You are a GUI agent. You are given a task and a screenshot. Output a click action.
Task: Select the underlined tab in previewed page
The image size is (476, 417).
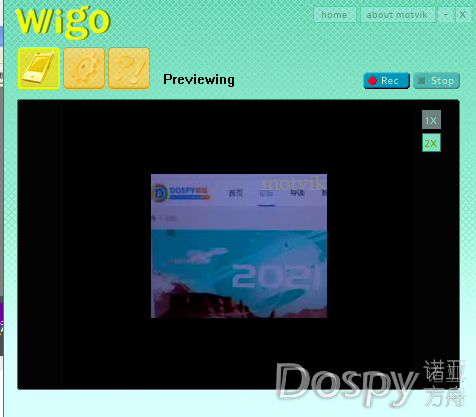pyautogui.click(x=266, y=194)
